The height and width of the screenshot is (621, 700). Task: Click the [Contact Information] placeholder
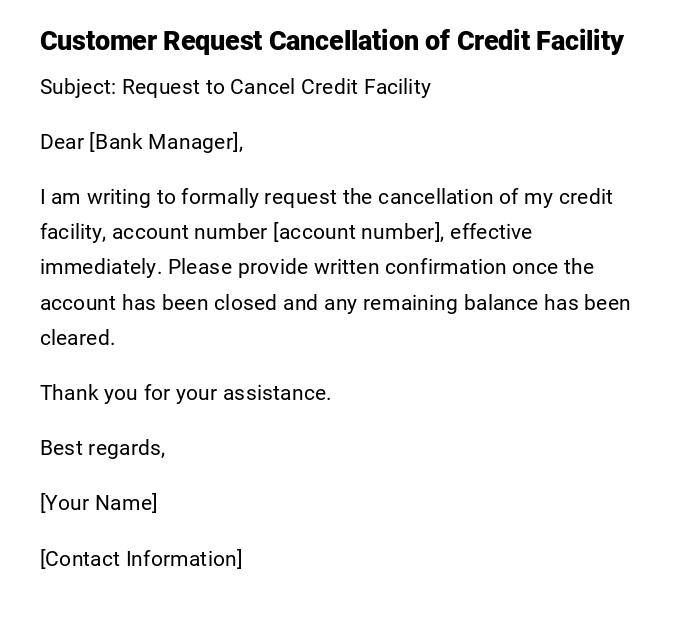pos(141,559)
